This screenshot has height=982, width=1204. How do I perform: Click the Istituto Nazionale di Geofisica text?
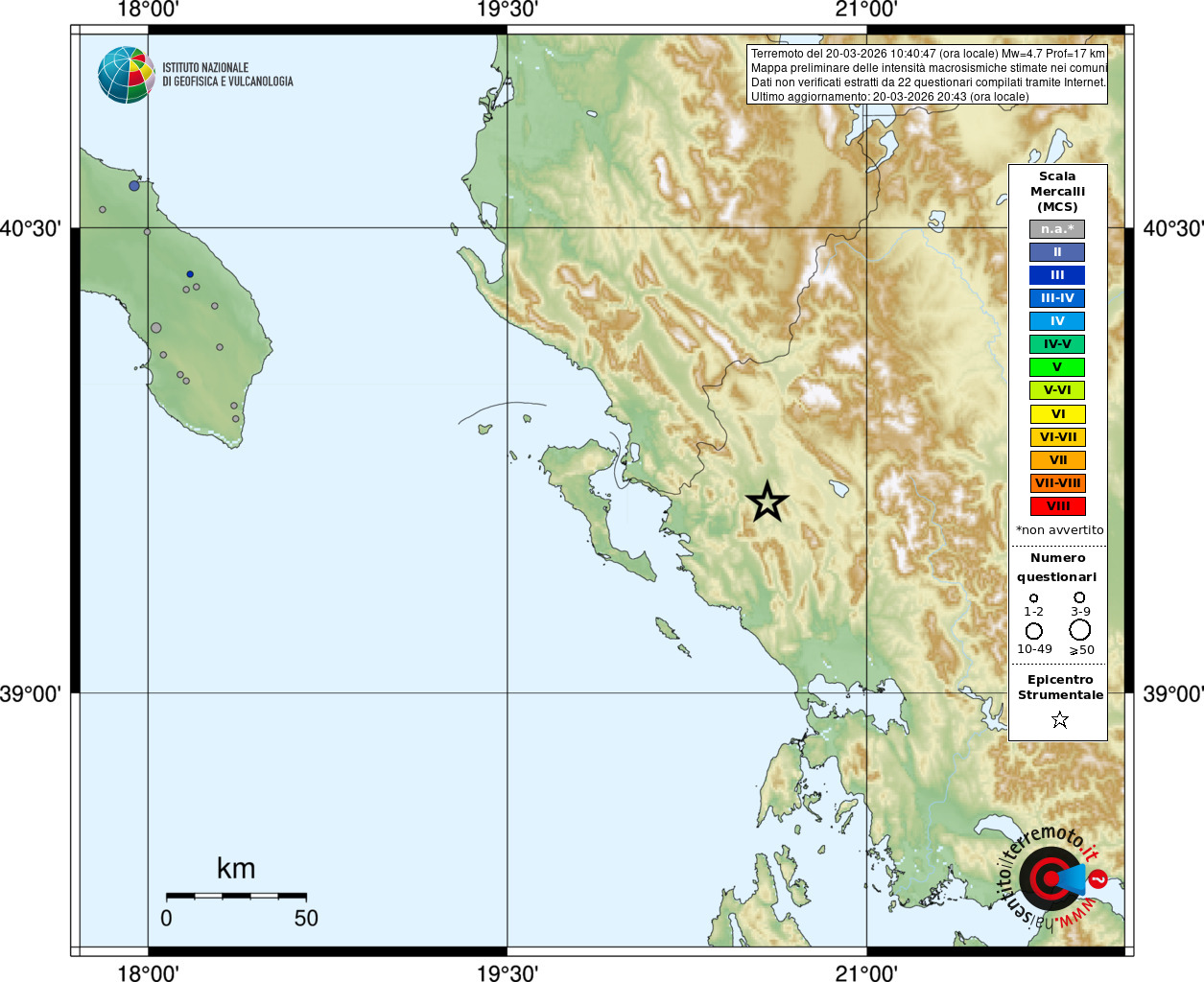tap(227, 75)
